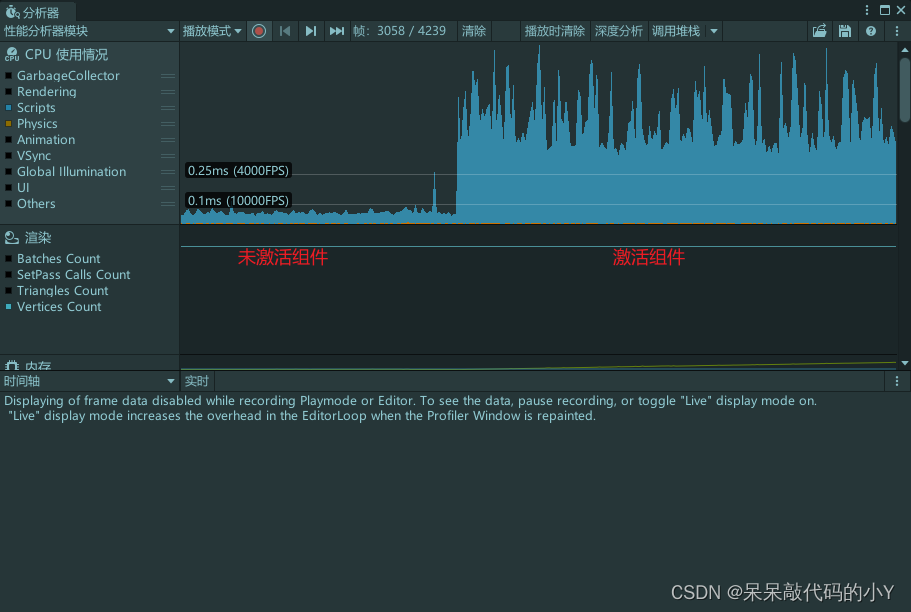Jump to current last frame button

[x=337, y=31]
